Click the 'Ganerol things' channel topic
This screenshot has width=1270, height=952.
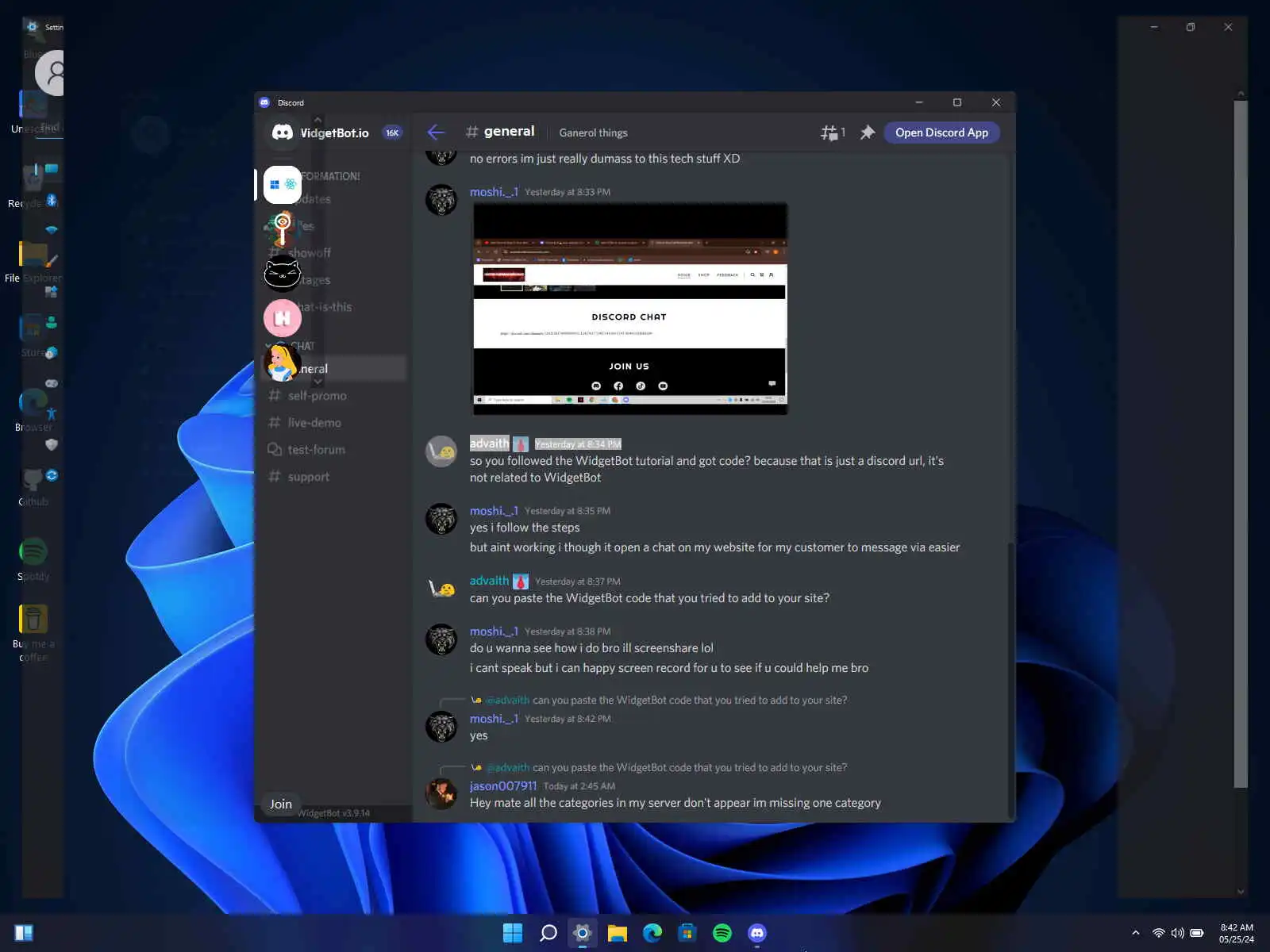pyautogui.click(x=593, y=133)
